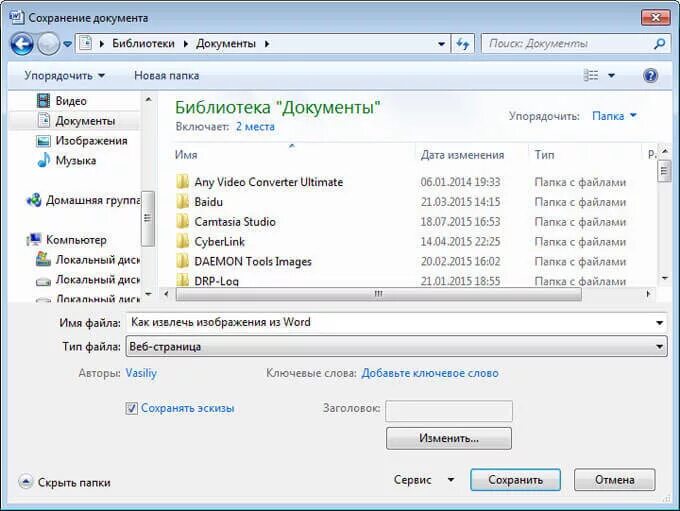Viewport: 680px width, 511px height.
Task: Click the file list vertical scrollbar thumb
Action: point(664,171)
